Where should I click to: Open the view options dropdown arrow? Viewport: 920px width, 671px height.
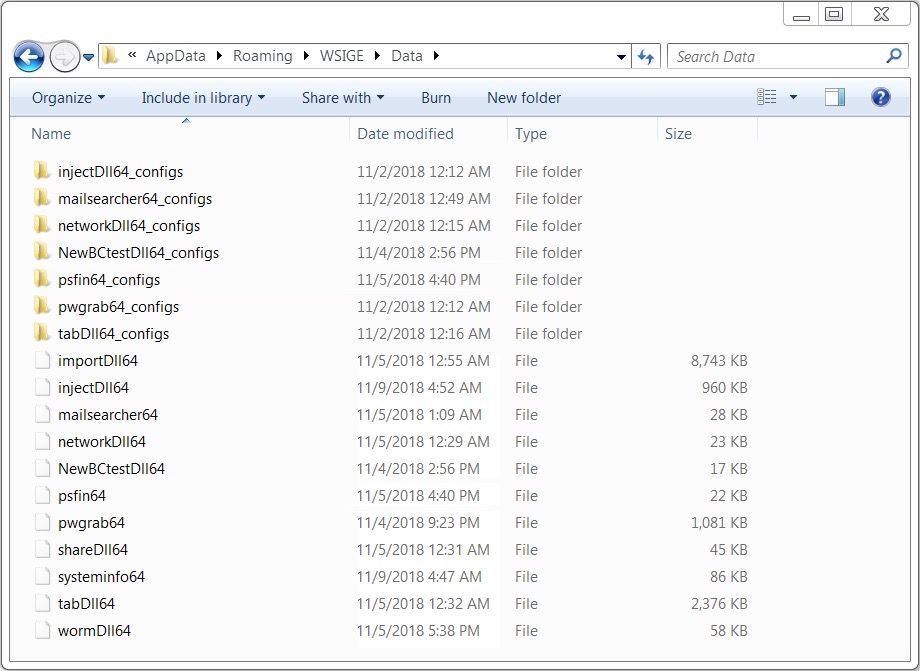(793, 97)
